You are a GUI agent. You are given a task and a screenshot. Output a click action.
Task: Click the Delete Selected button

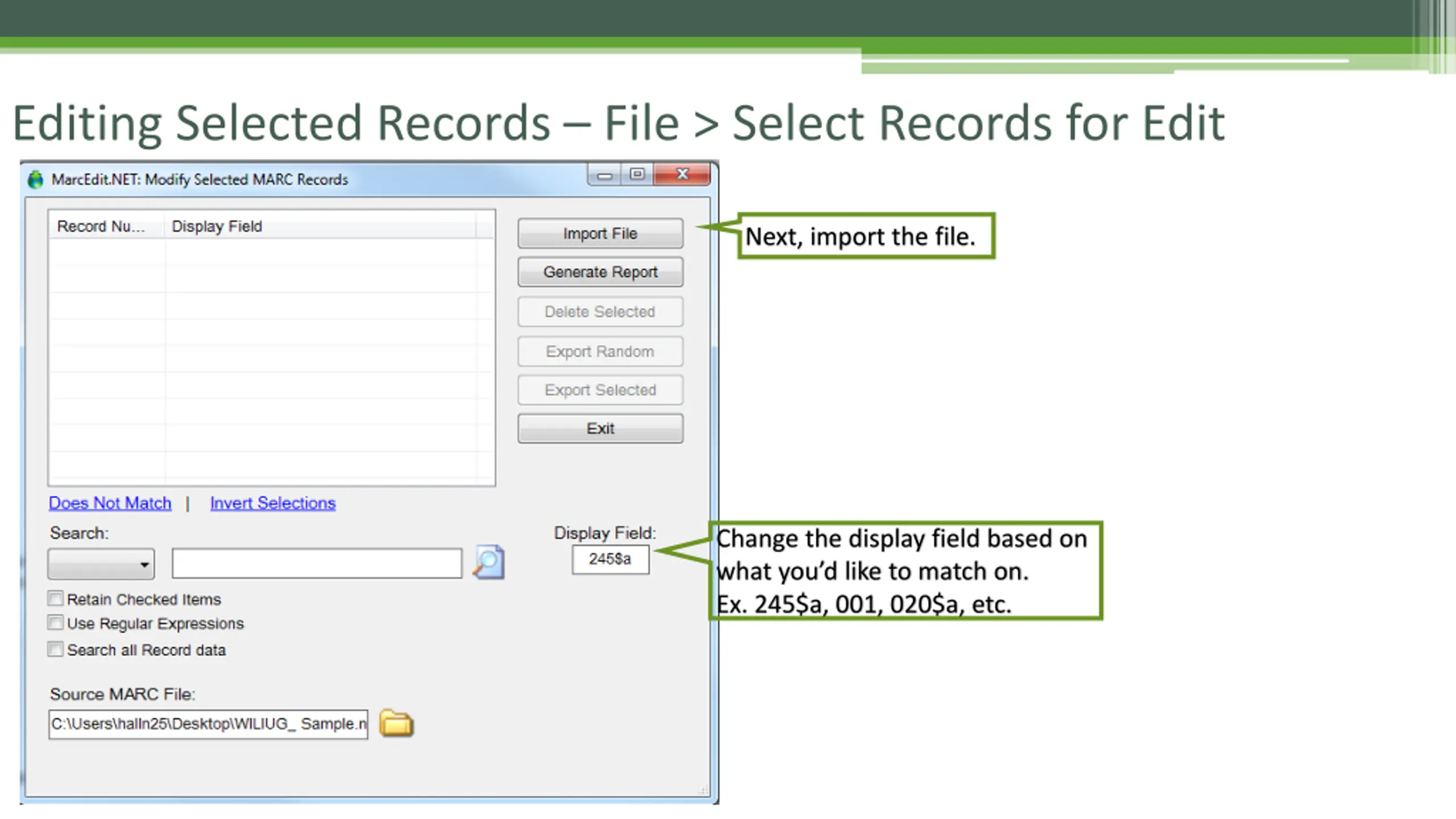pos(600,312)
